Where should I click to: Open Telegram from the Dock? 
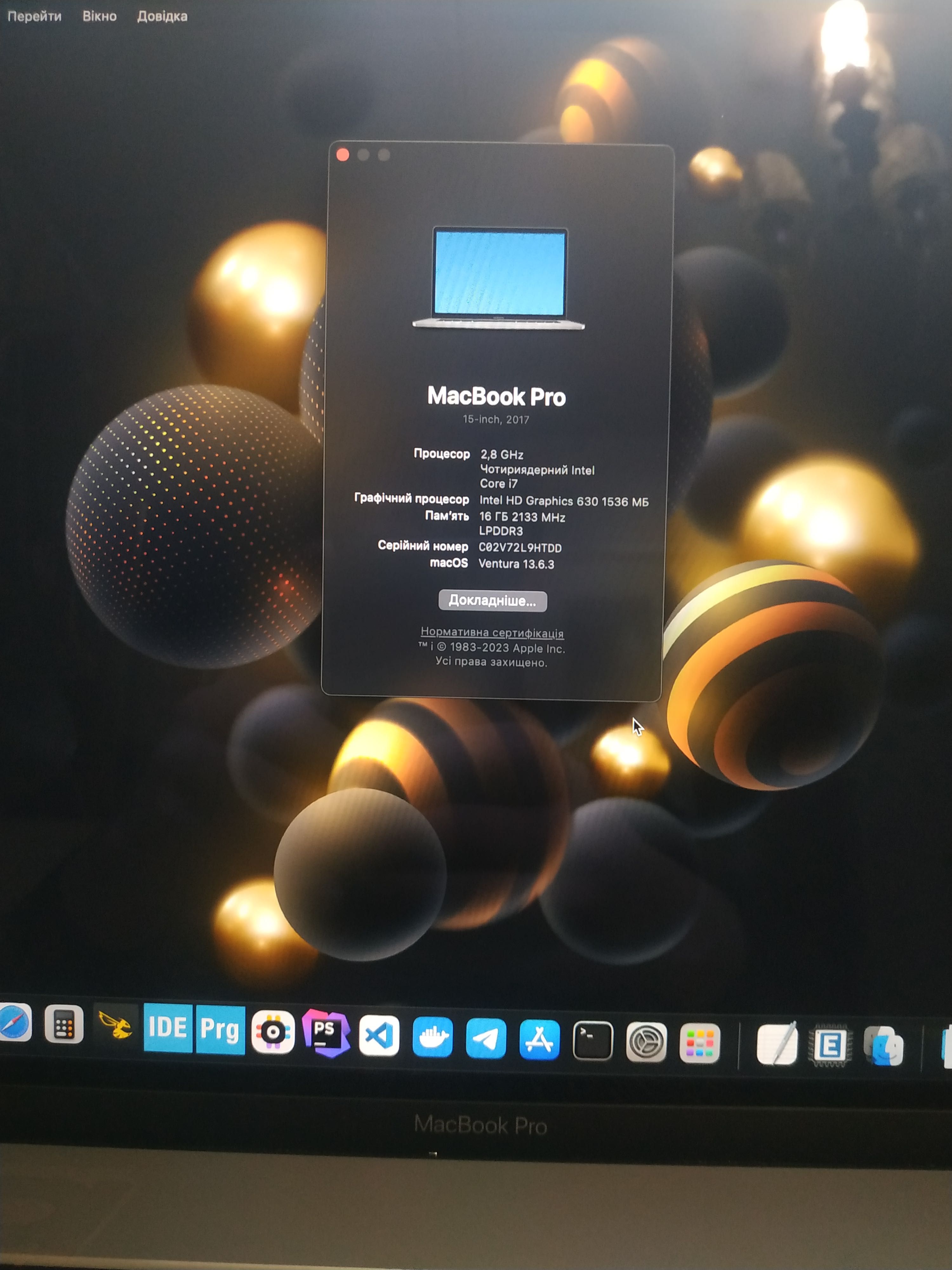click(x=486, y=1039)
